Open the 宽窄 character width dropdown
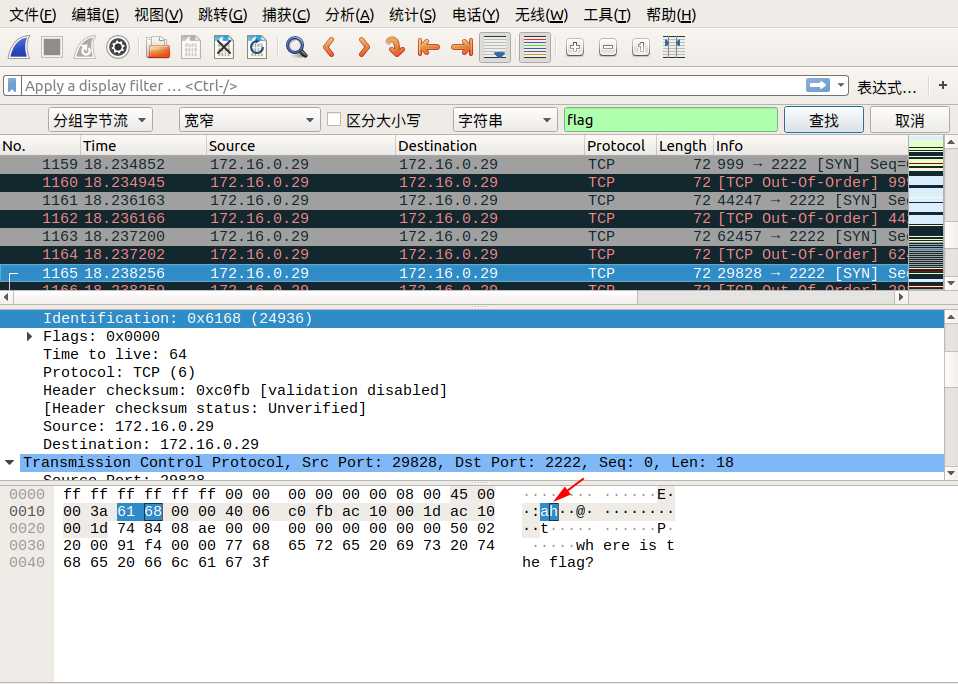Viewport: 958px width, 684px height. point(249,120)
